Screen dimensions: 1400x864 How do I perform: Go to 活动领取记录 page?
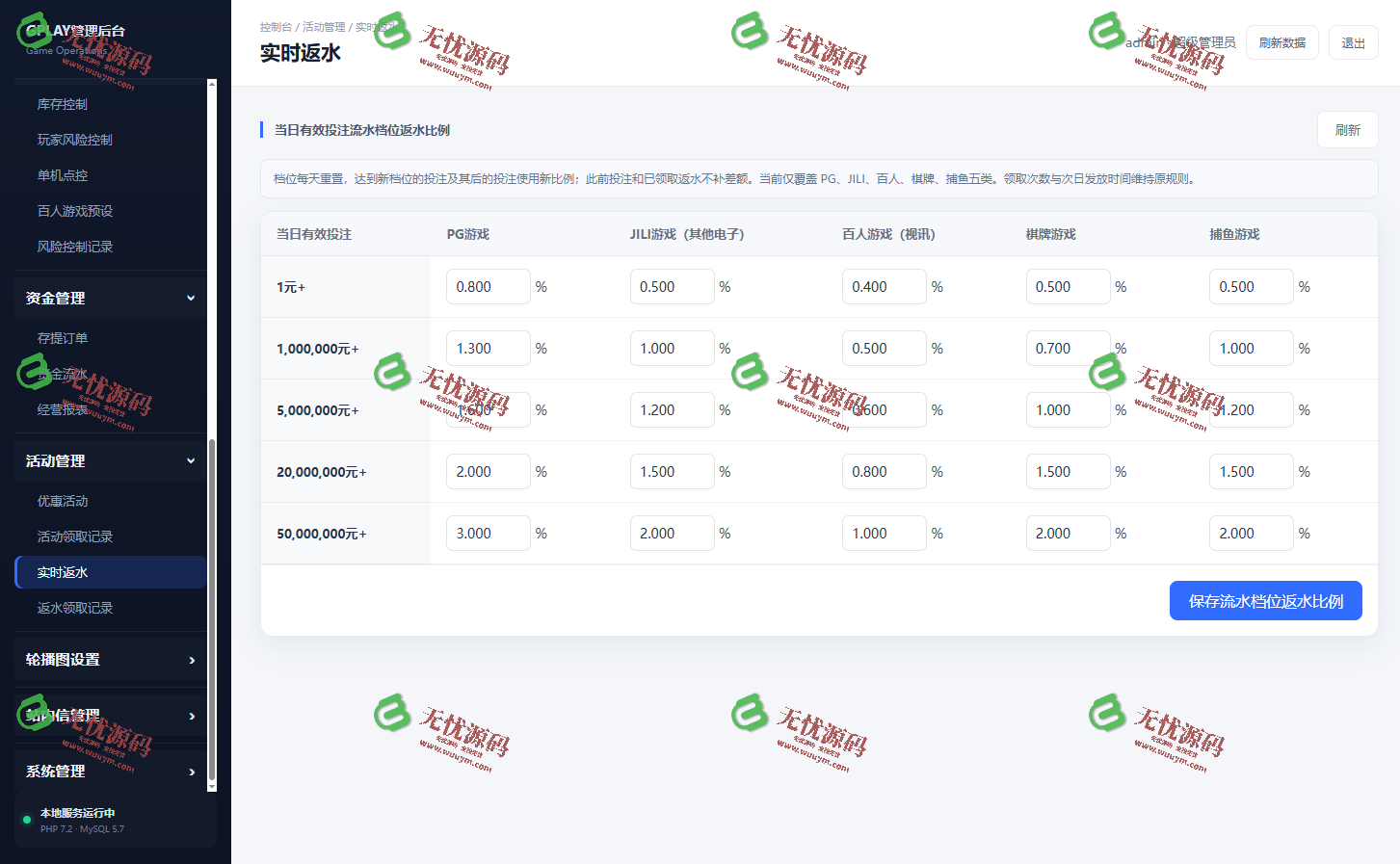tap(111, 537)
